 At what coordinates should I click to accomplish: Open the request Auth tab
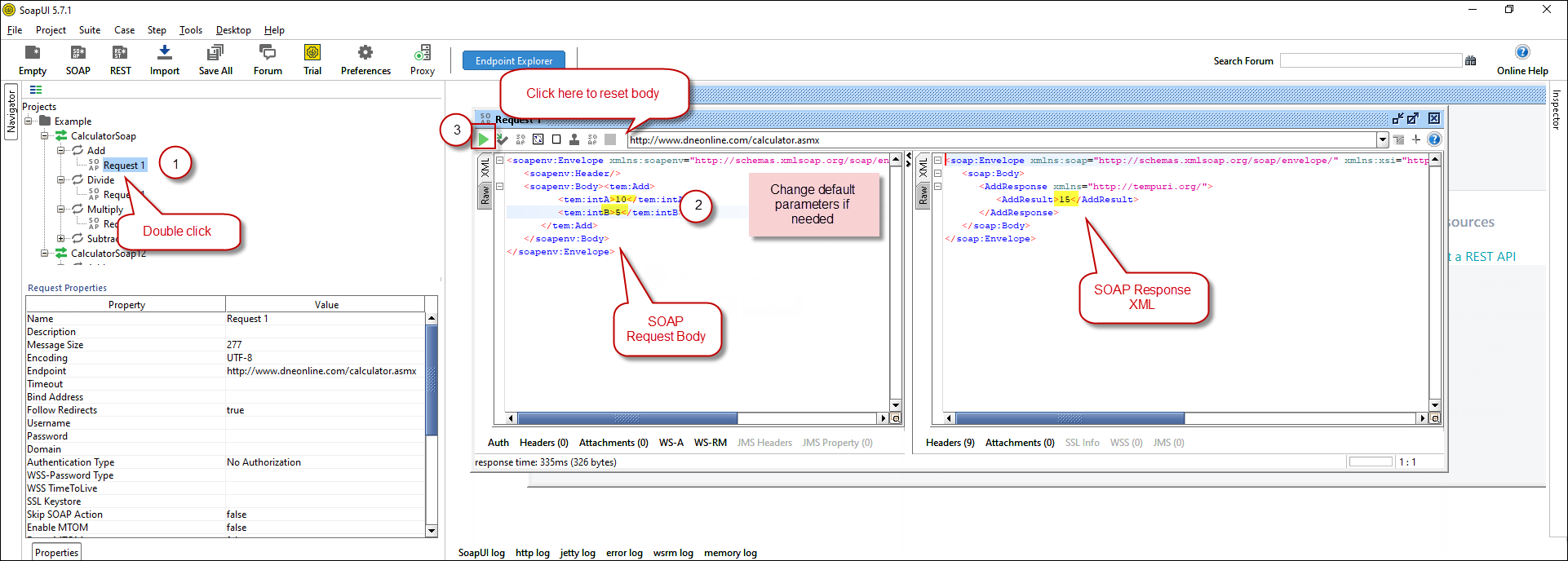coord(498,443)
